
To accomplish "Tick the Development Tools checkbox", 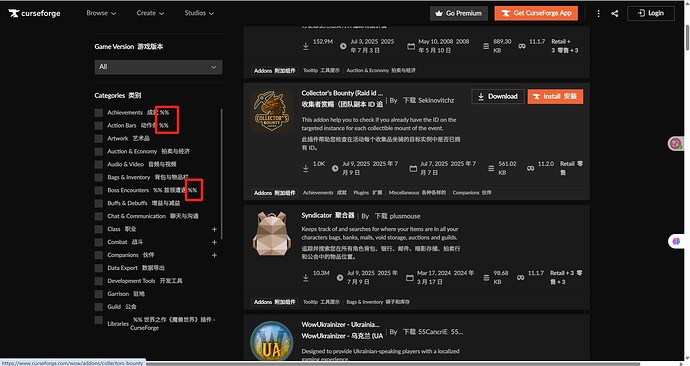I will (99, 281).
